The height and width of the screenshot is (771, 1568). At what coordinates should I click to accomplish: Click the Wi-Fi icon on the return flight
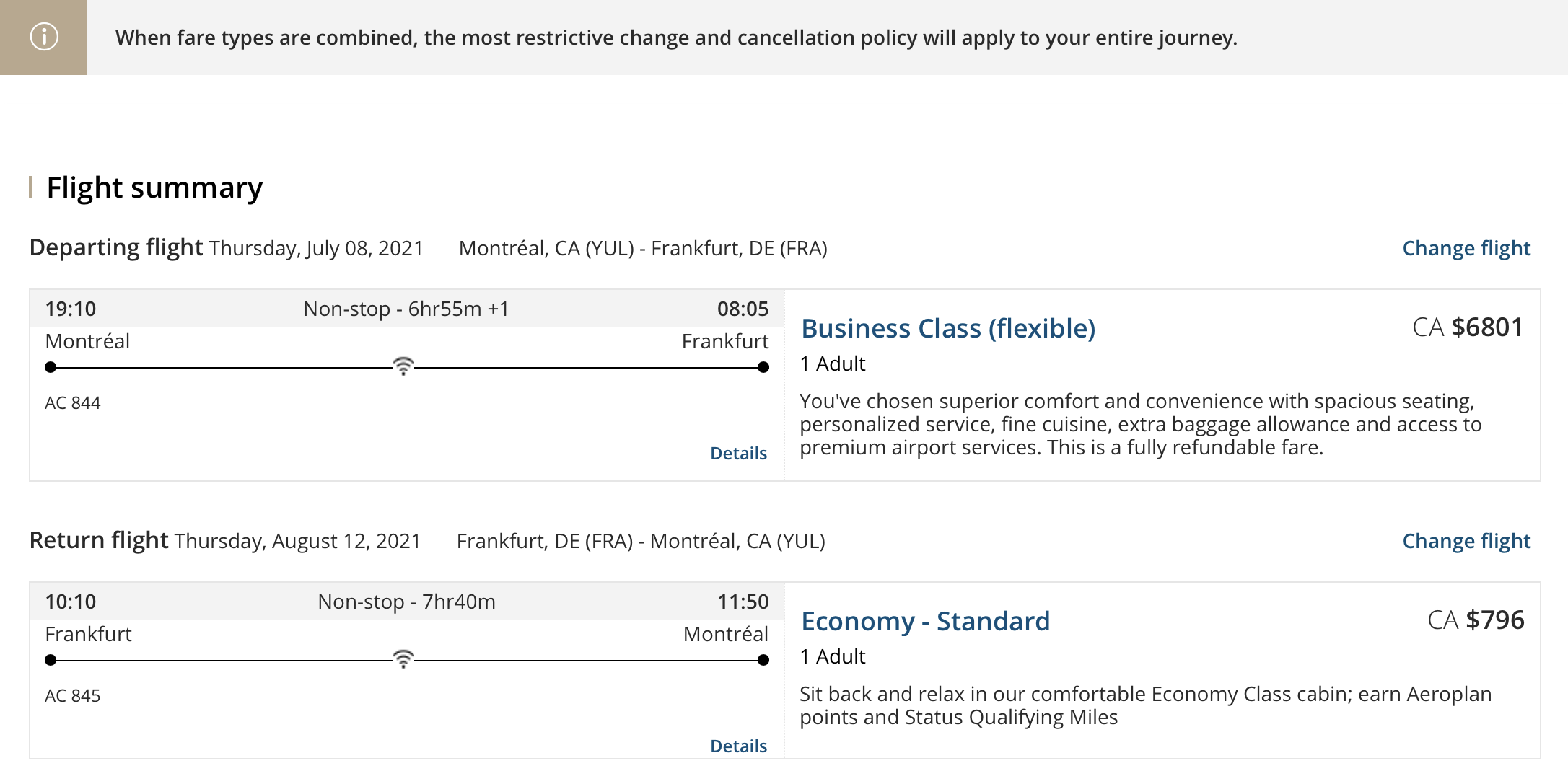coord(403,658)
